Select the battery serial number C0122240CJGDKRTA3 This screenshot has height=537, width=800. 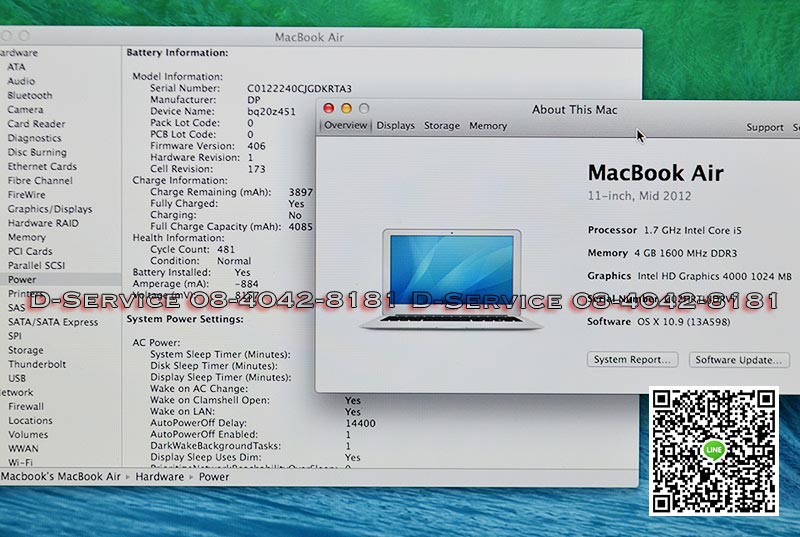click(299, 89)
